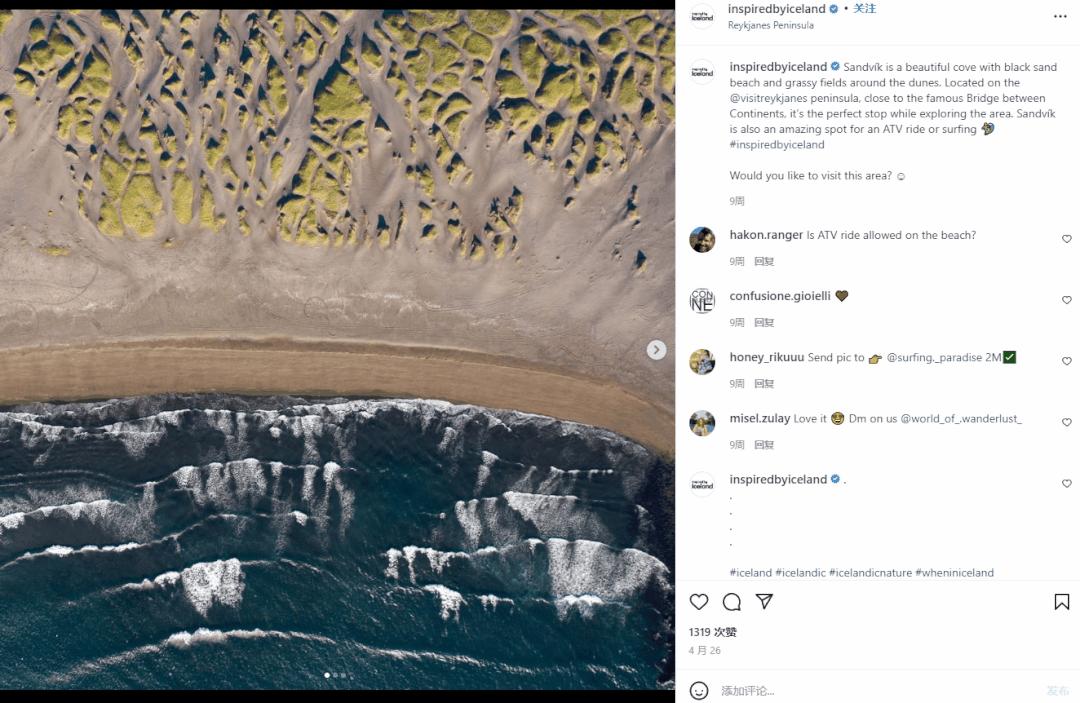The height and width of the screenshot is (703, 1080).
Task: Open hakon.ranger username link
Action: pos(766,235)
